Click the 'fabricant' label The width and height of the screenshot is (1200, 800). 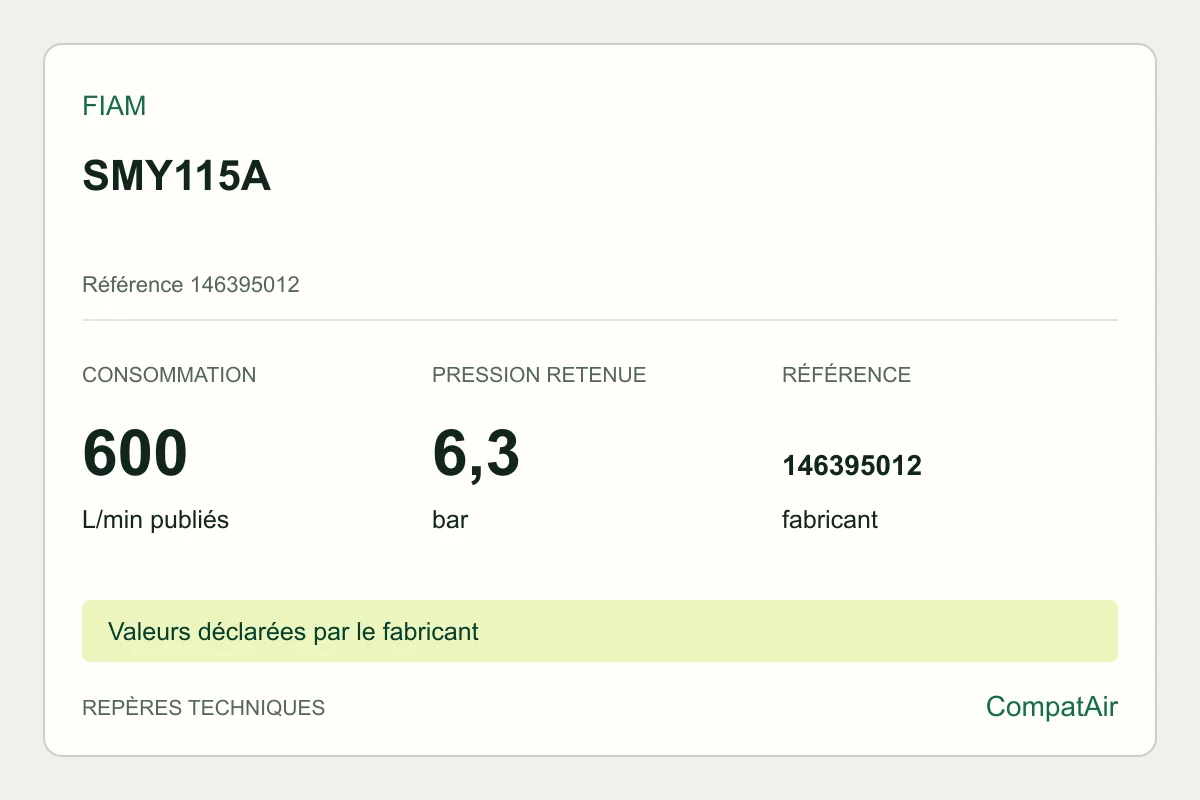pos(830,520)
